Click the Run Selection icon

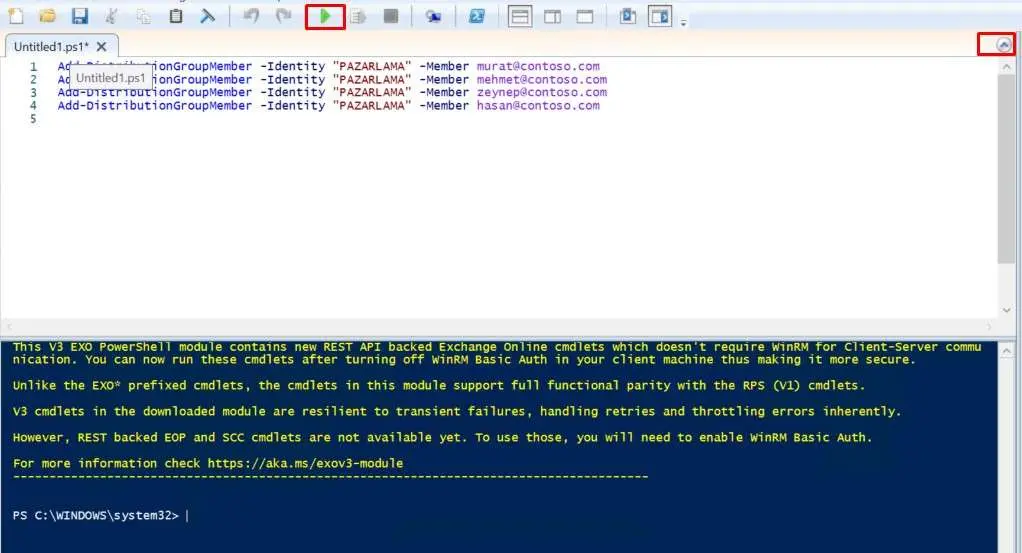click(358, 16)
